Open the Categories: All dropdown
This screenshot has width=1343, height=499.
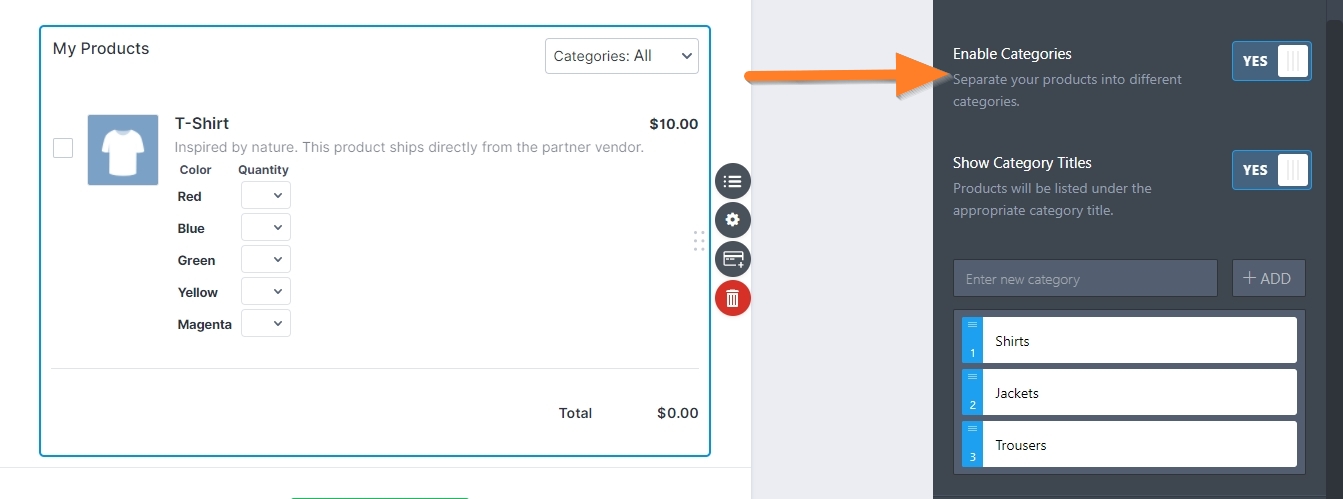coord(622,56)
